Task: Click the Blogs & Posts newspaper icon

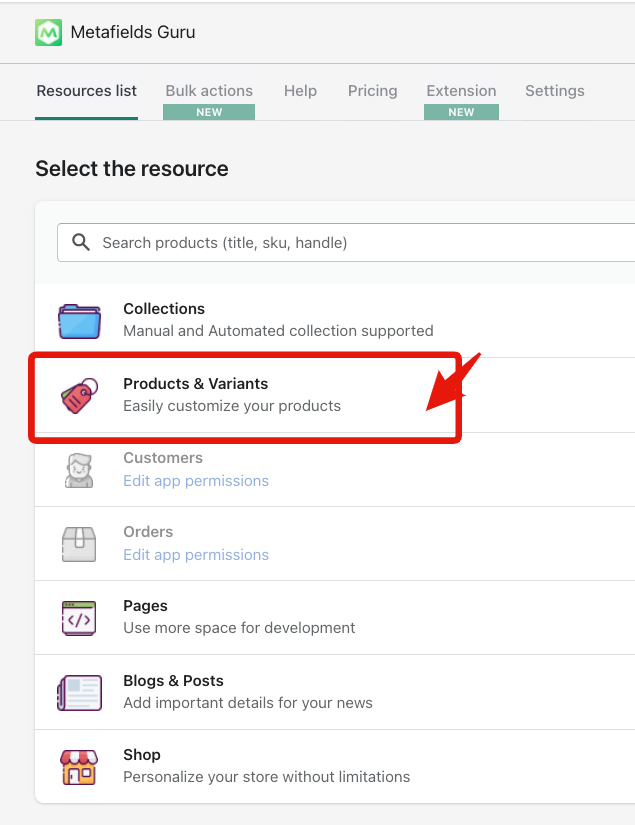Action: click(79, 692)
